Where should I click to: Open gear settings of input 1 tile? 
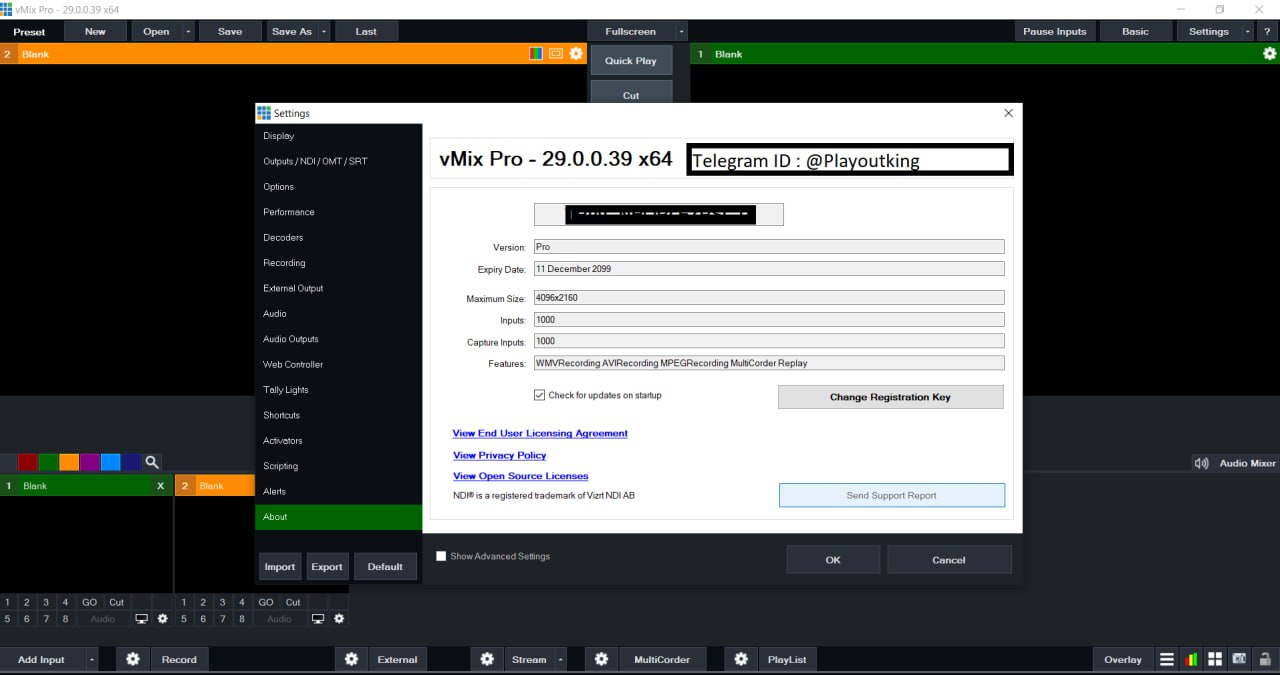click(163, 619)
